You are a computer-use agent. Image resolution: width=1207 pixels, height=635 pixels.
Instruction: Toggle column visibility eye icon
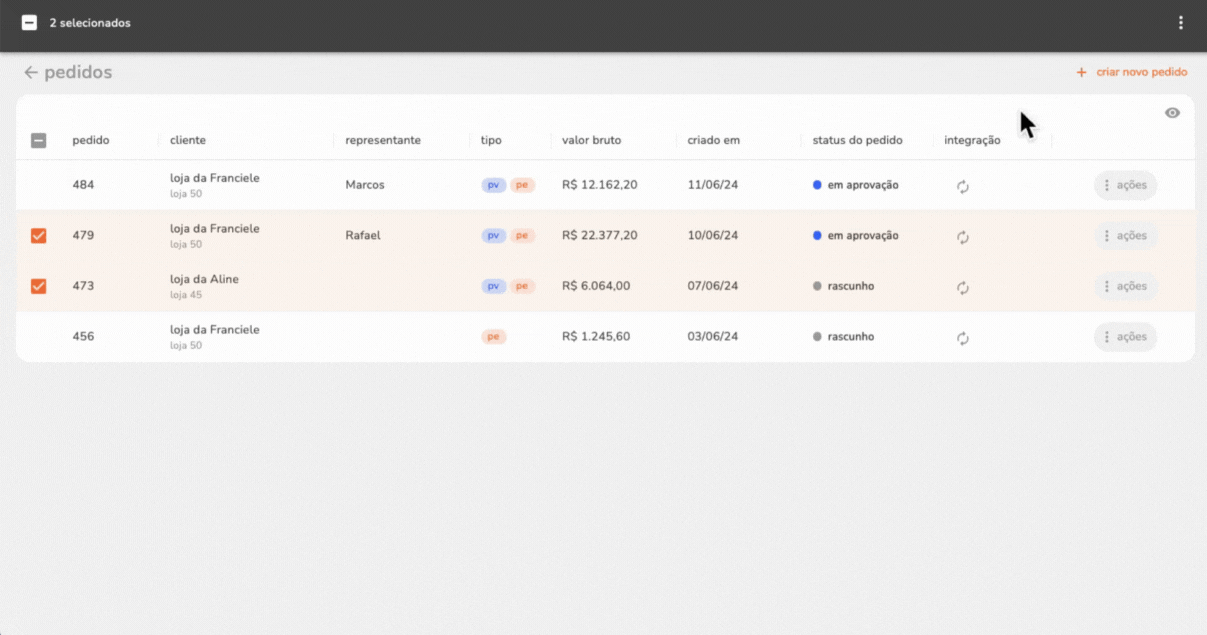pyautogui.click(x=1172, y=113)
